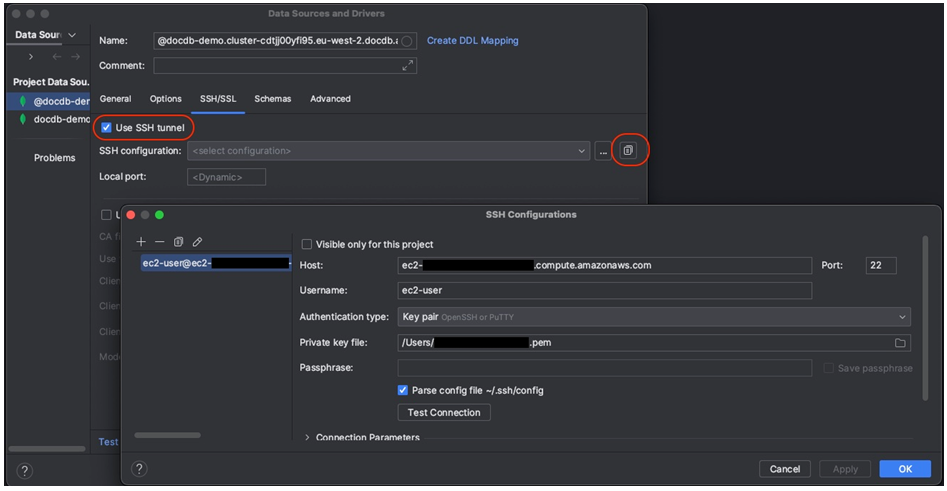Click the remove SSH configuration minus icon
The height and width of the screenshot is (491, 947).
[159, 242]
